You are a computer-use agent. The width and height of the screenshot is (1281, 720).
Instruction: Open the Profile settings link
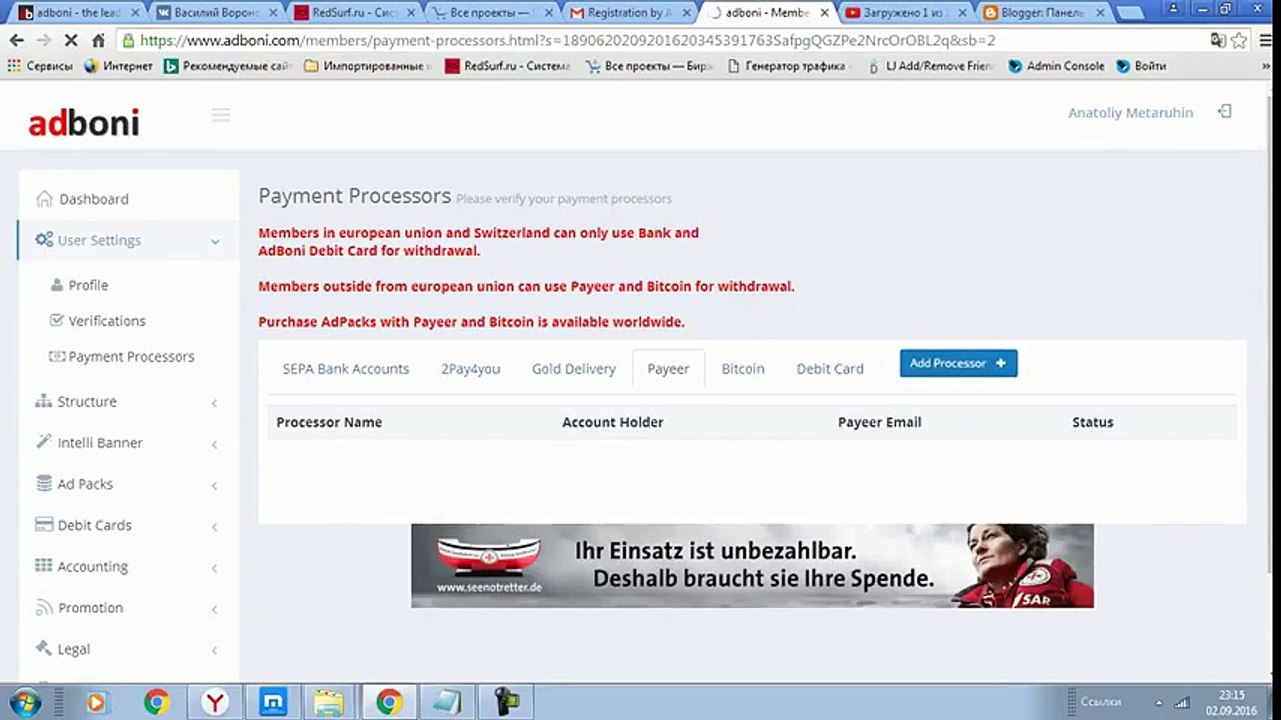(88, 285)
